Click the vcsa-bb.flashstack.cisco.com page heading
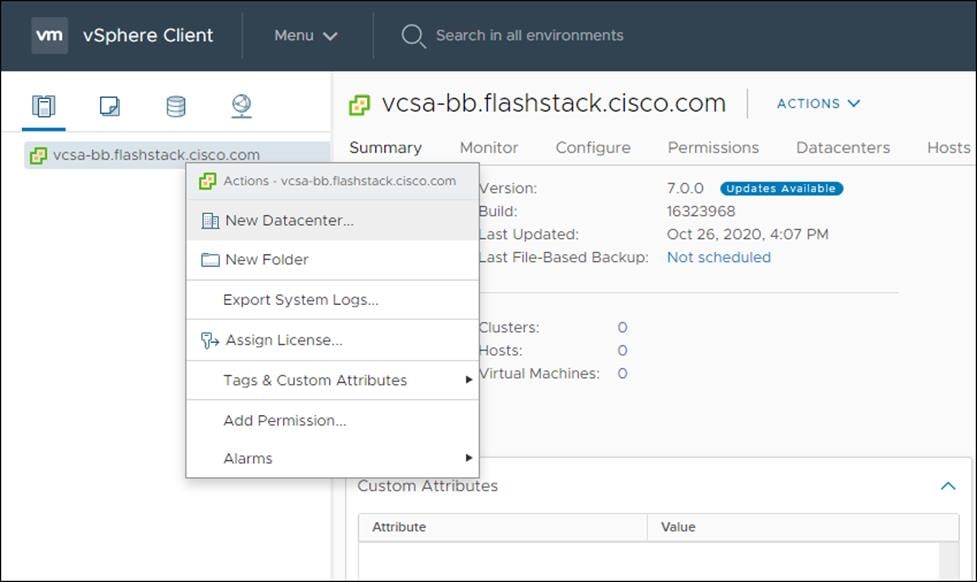 554,103
